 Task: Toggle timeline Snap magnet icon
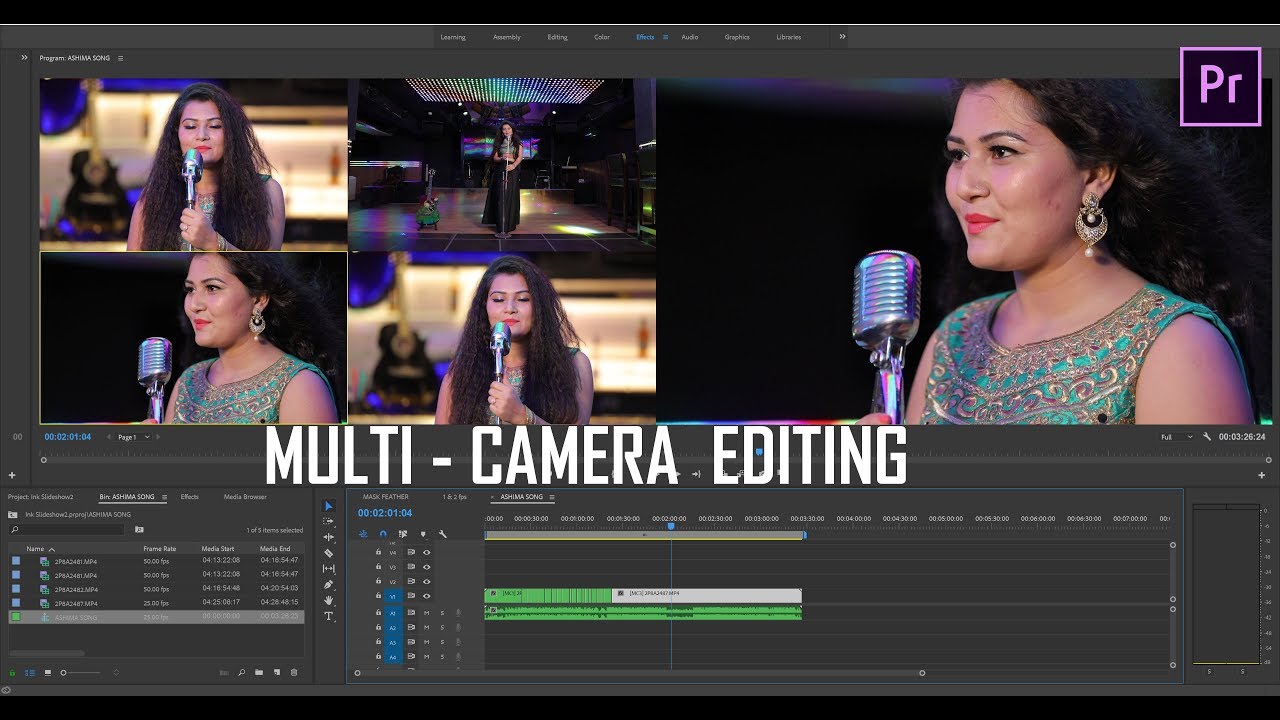(382, 534)
